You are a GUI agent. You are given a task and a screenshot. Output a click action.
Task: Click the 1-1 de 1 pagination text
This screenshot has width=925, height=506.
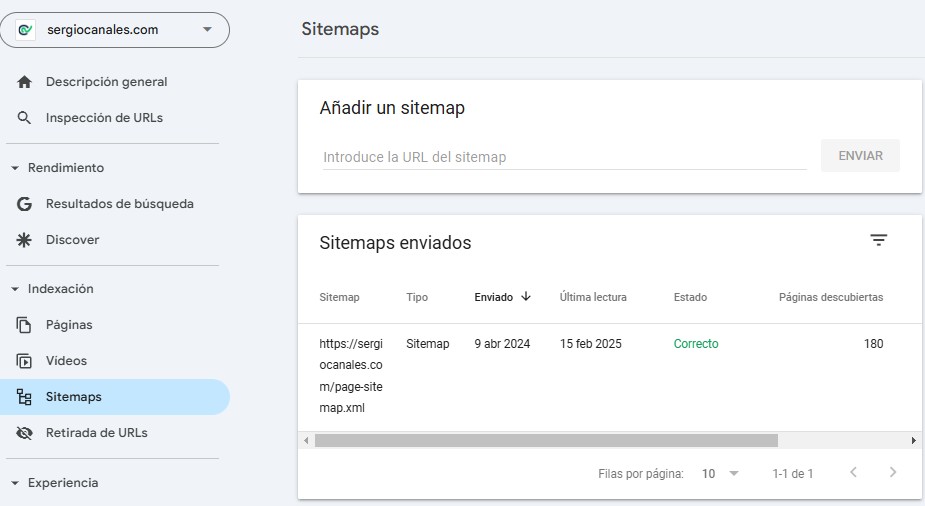coord(793,474)
